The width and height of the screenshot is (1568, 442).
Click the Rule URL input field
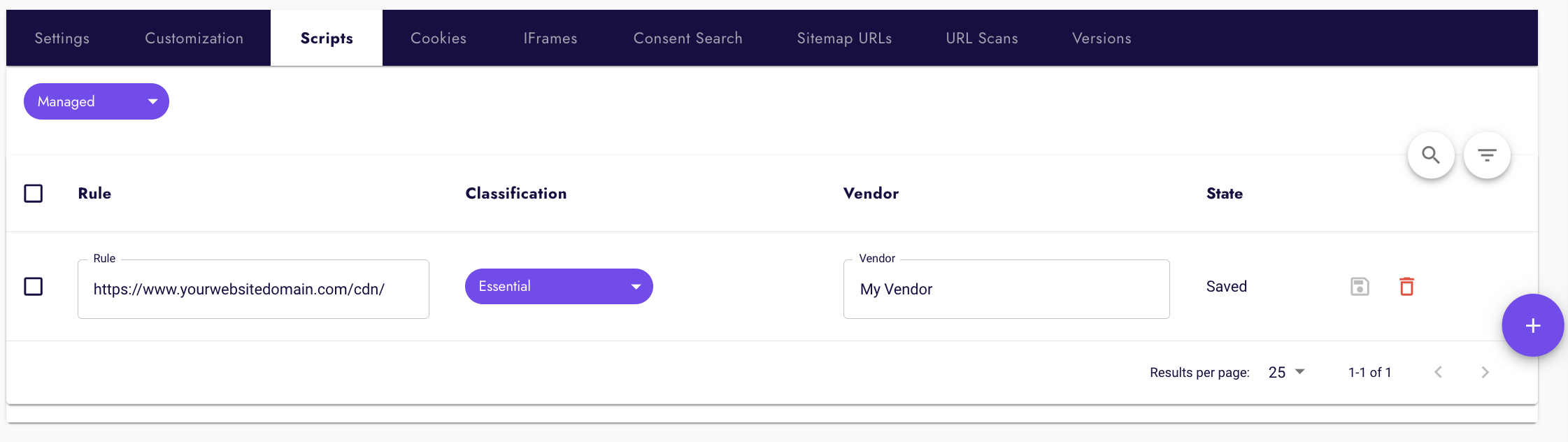coord(253,290)
